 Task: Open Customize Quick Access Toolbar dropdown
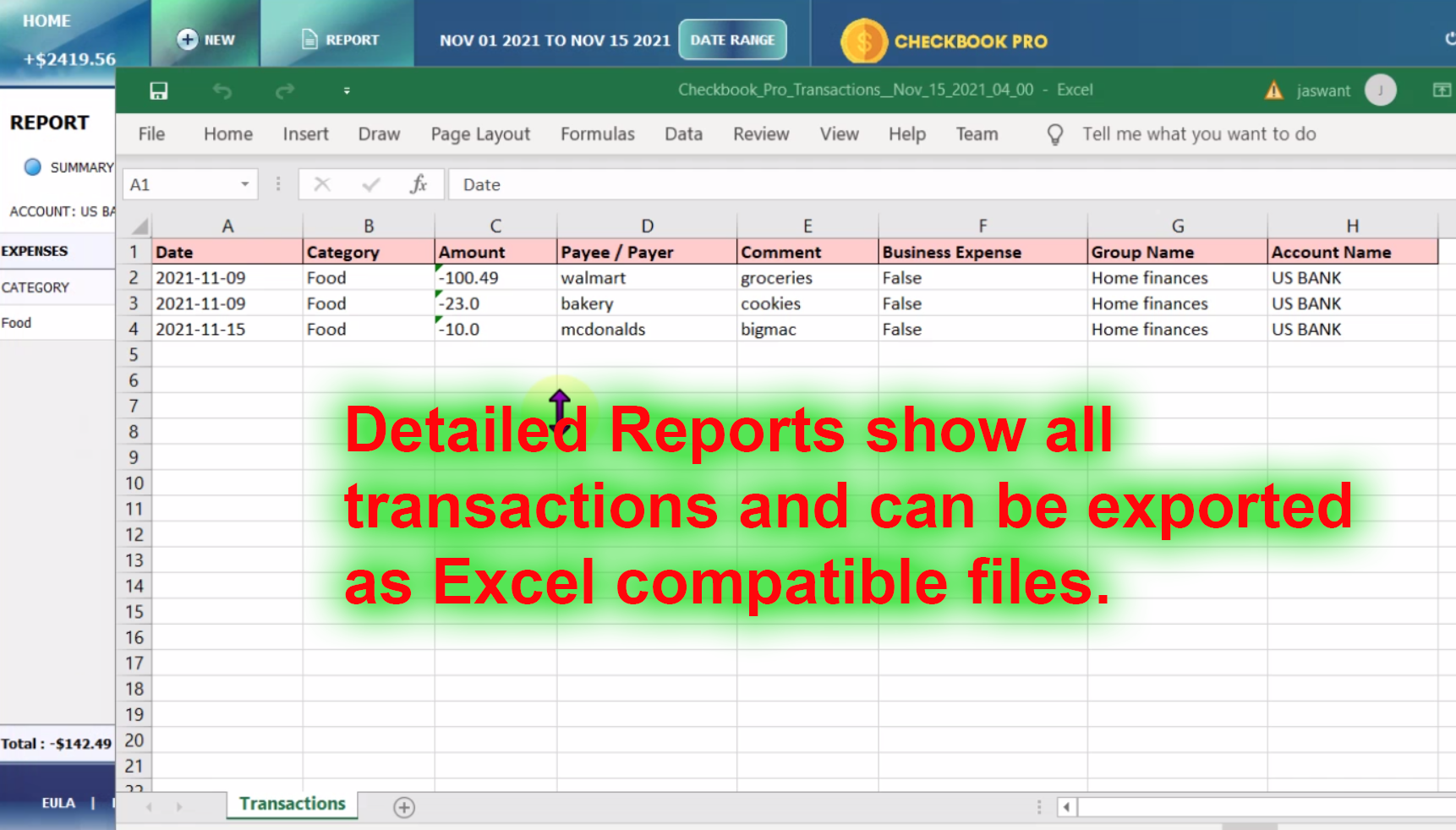[x=347, y=90]
